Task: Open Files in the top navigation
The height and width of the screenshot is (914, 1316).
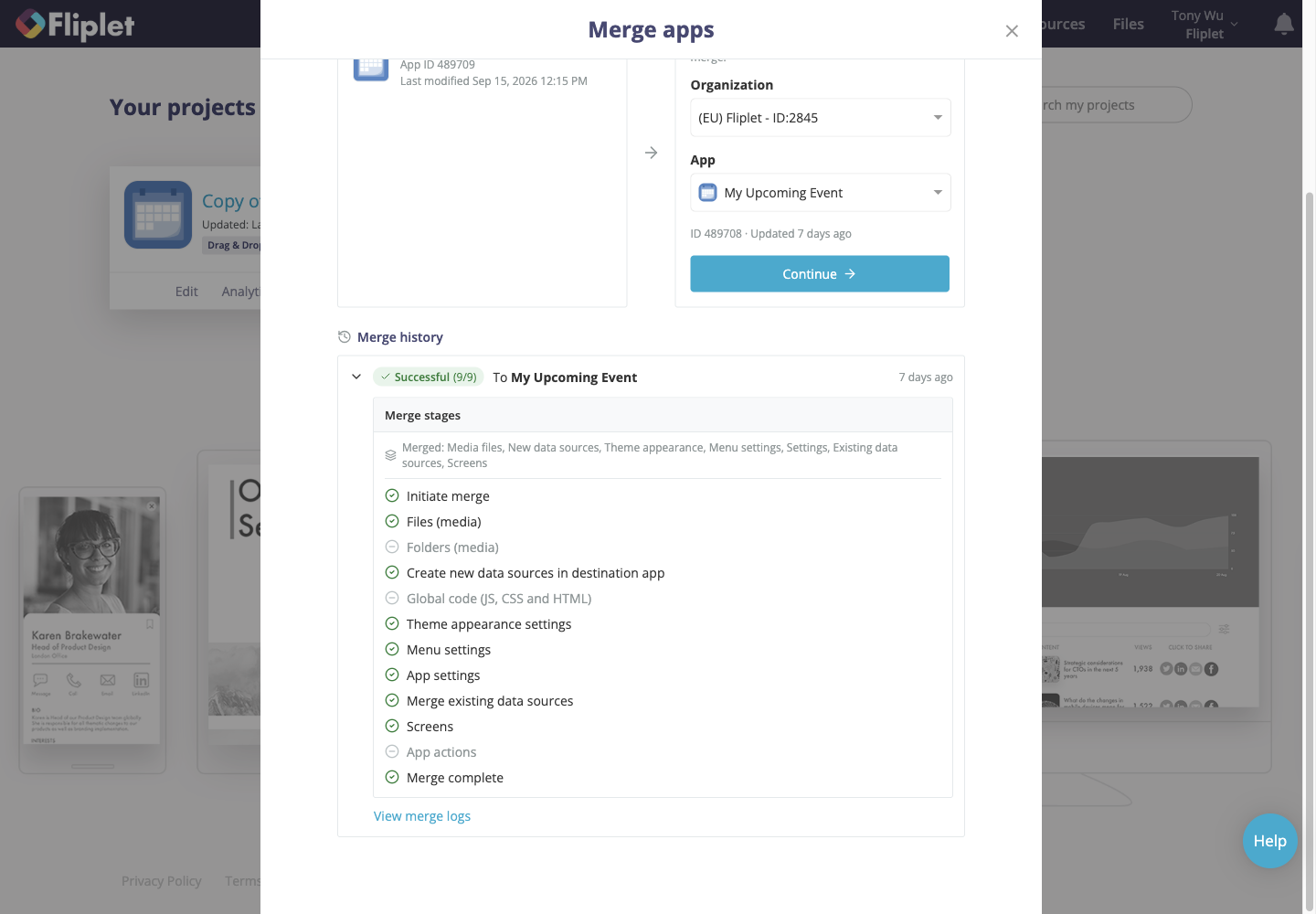Action: (x=1129, y=24)
